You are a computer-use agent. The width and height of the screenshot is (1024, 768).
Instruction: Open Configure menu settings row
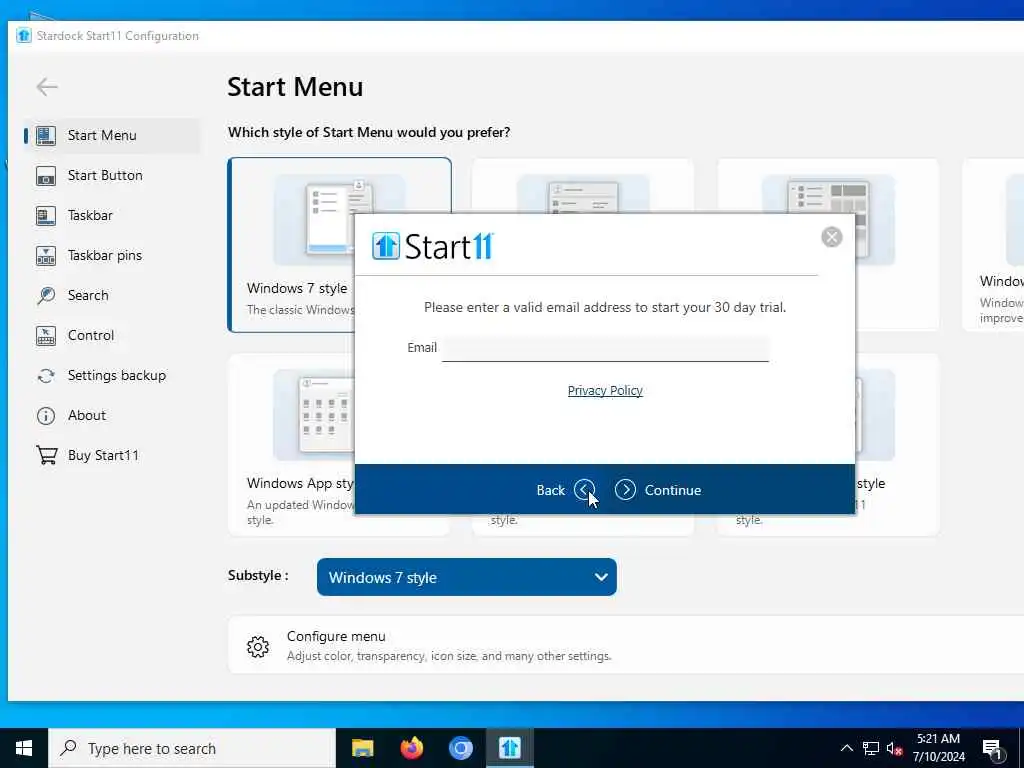pyautogui.click(x=626, y=645)
